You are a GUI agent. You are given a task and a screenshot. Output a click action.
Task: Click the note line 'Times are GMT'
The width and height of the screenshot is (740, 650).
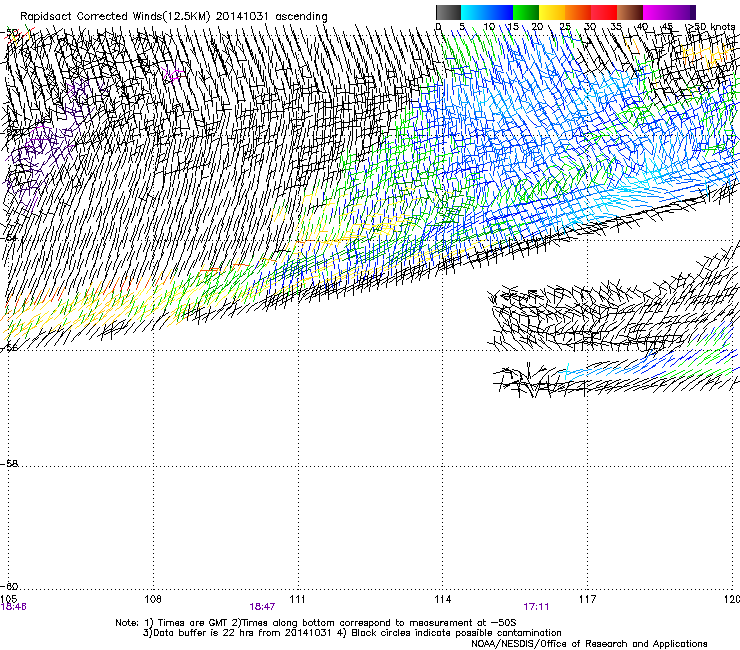[x=193, y=623]
